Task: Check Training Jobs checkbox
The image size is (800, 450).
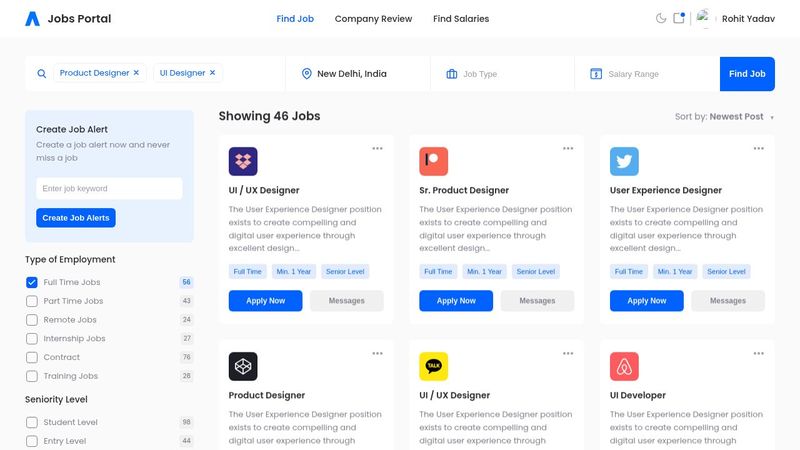Action: click(x=32, y=376)
